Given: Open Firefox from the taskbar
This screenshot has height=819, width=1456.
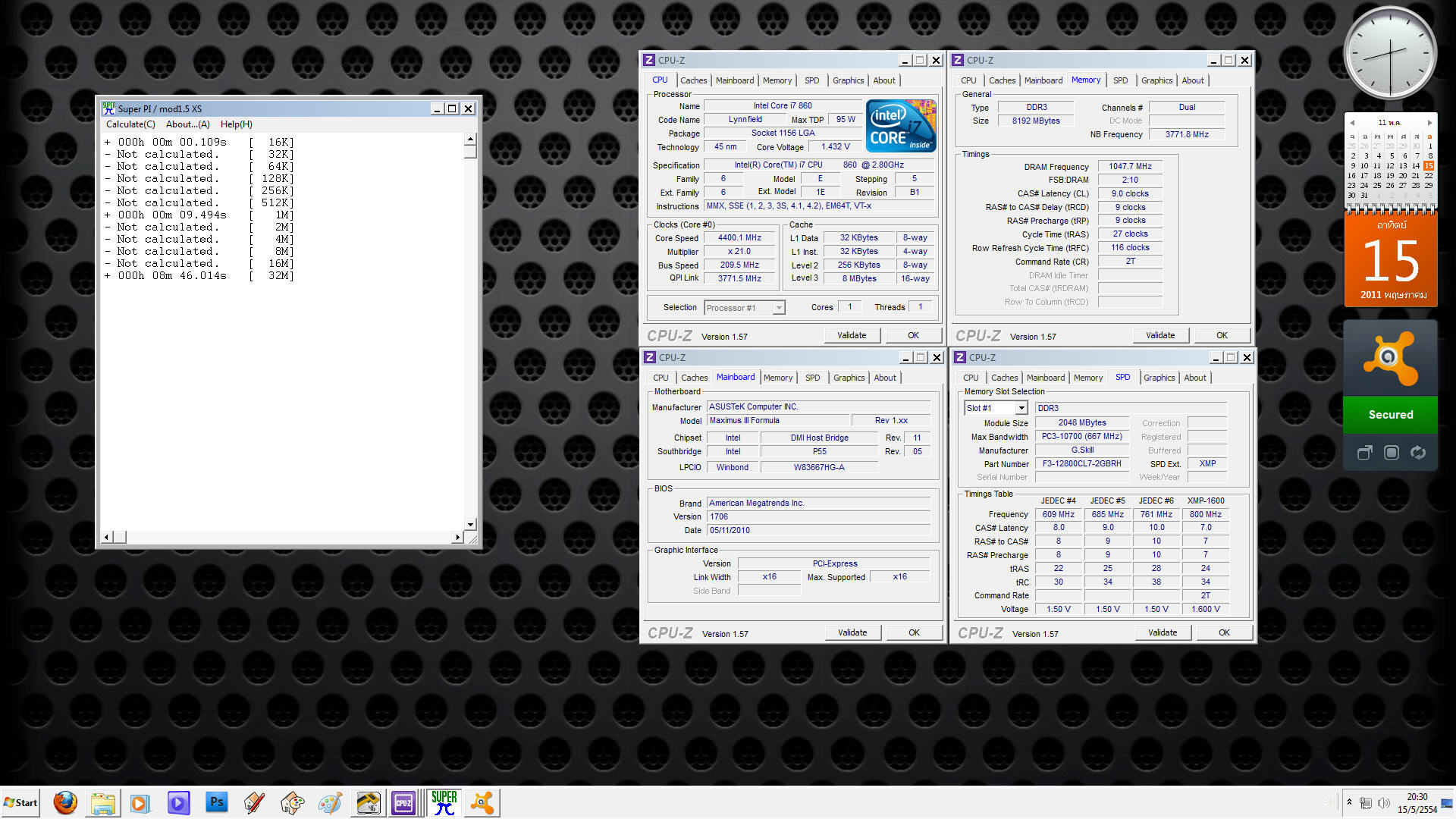Looking at the screenshot, I should 65,802.
